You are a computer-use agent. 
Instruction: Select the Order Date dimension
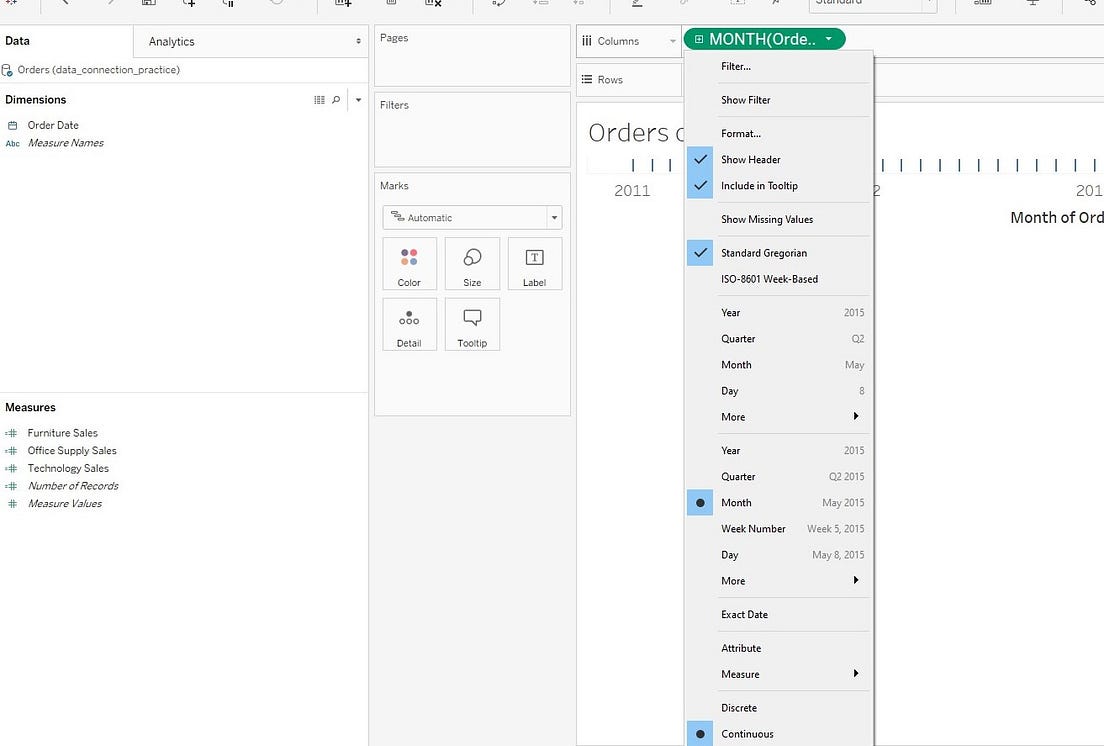[53, 125]
